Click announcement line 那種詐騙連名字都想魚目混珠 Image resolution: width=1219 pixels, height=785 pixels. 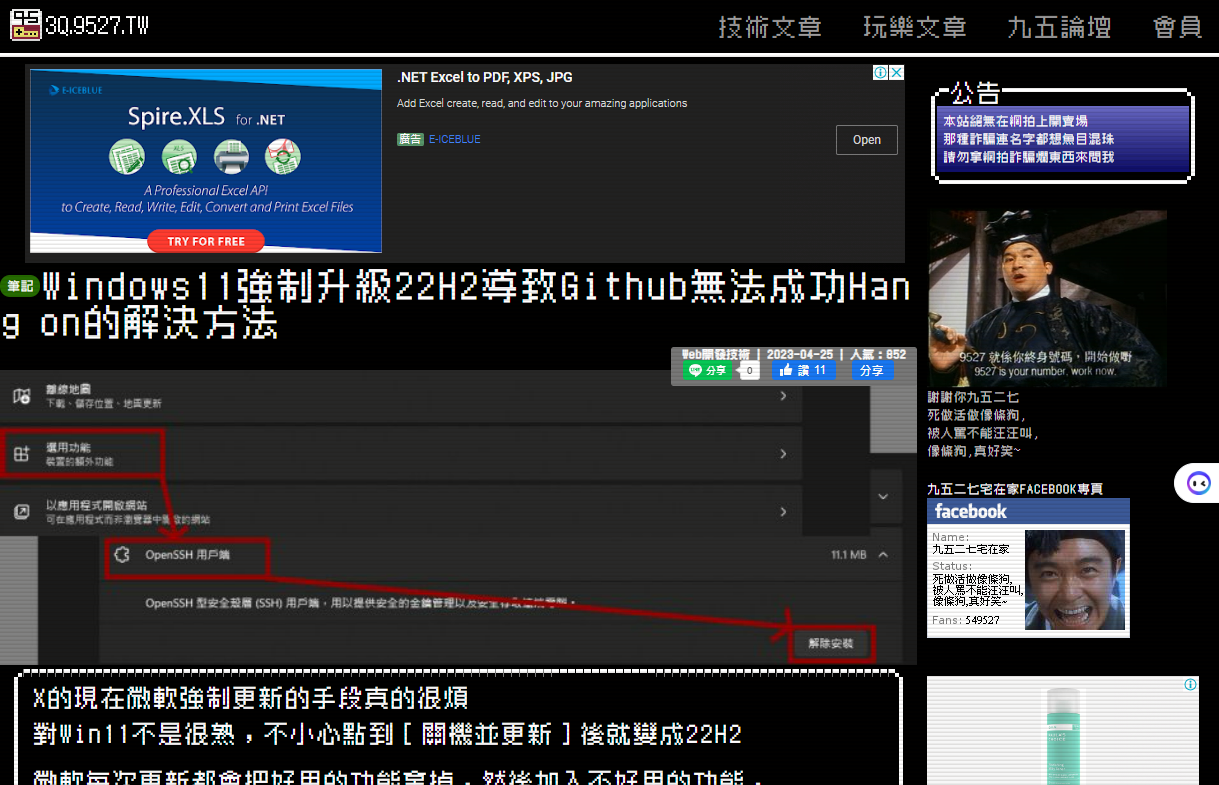1029,139
